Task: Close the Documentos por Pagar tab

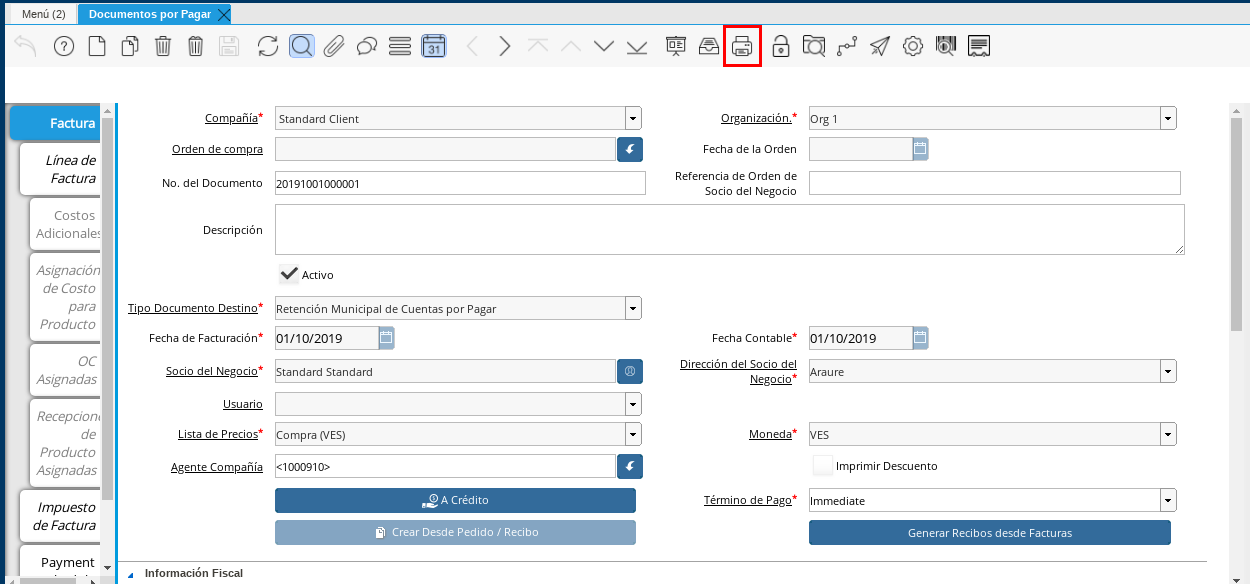Action: click(223, 14)
